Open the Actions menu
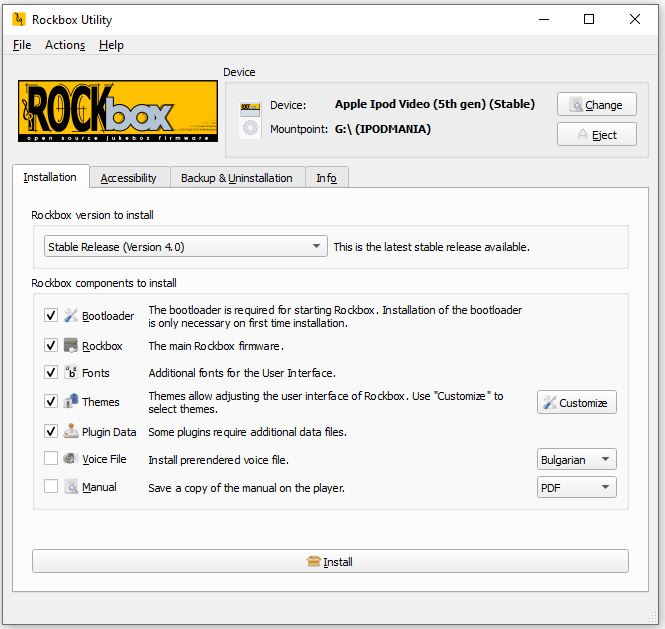This screenshot has width=665, height=629. tap(65, 45)
